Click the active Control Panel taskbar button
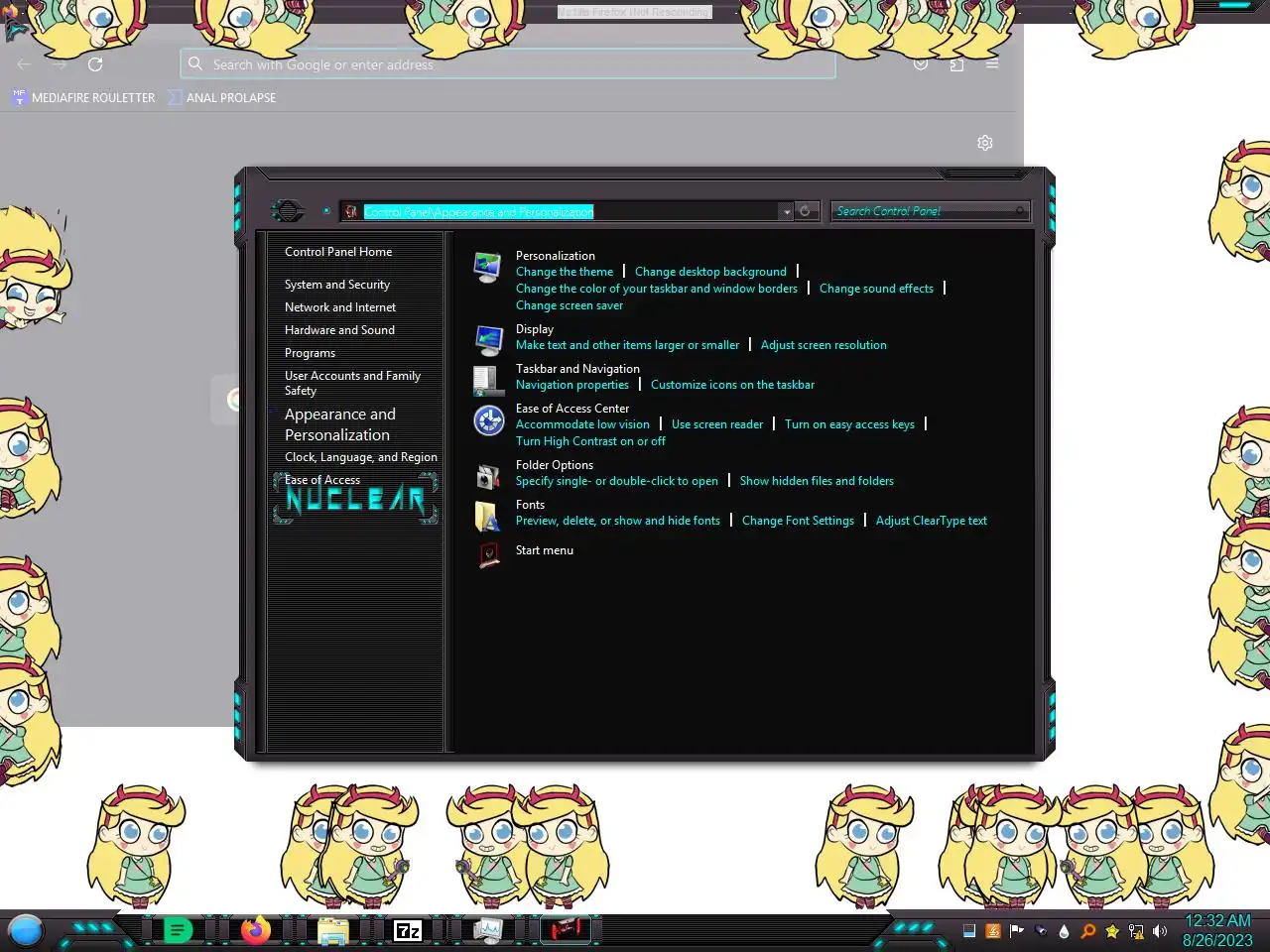This screenshot has height=952, width=1270. [566, 930]
